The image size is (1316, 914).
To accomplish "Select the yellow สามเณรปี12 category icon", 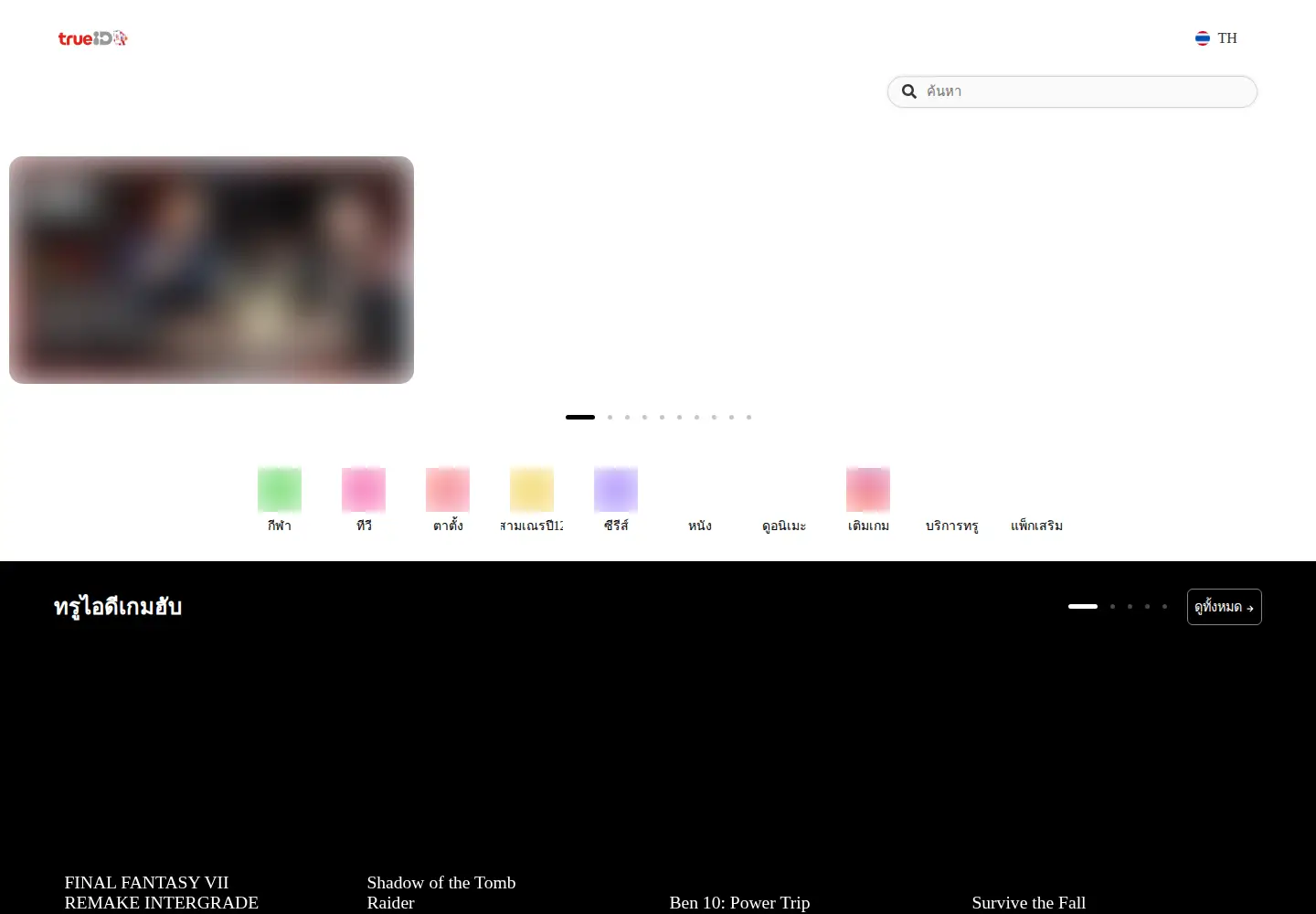I will [532, 489].
